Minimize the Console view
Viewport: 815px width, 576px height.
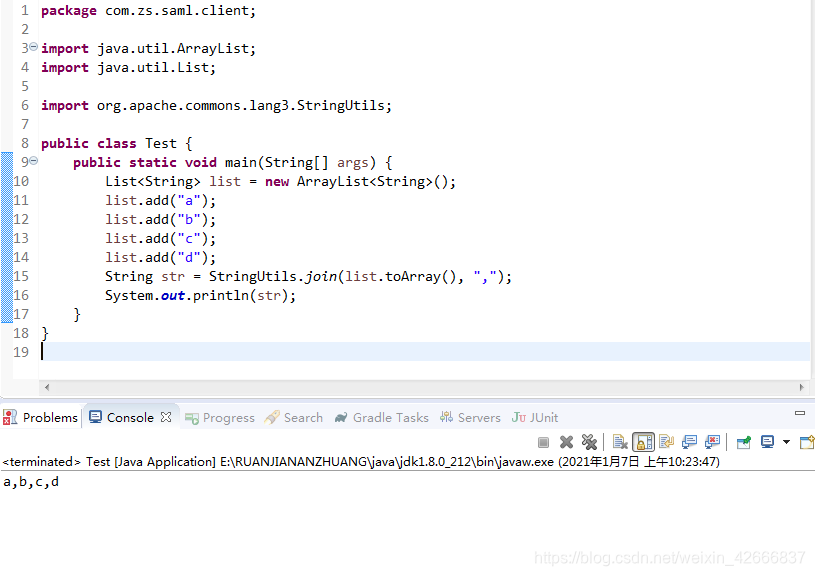(798, 412)
